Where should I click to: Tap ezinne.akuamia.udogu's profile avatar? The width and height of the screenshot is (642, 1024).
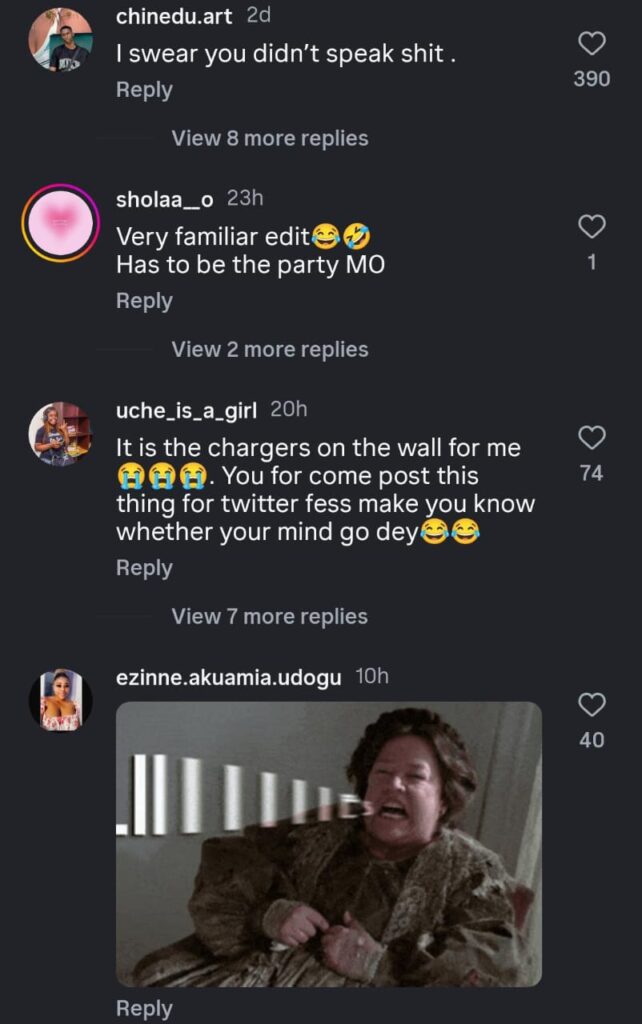click(x=60, y=700)
